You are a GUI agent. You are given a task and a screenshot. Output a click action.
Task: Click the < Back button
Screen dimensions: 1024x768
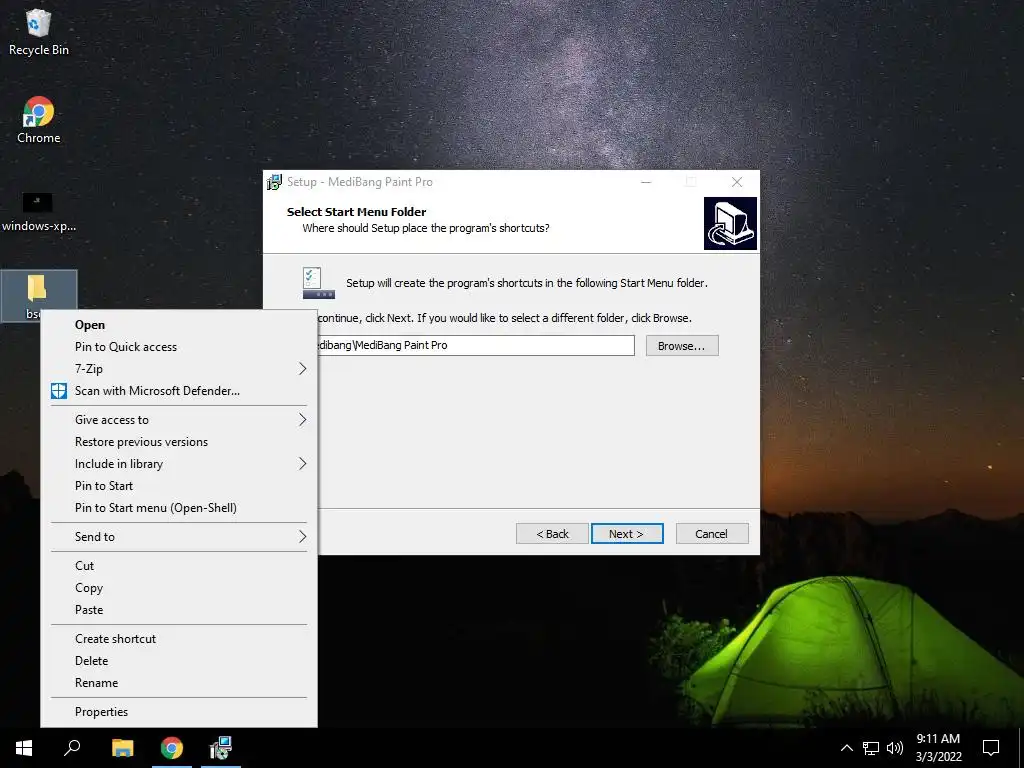(x=552, y=534)
